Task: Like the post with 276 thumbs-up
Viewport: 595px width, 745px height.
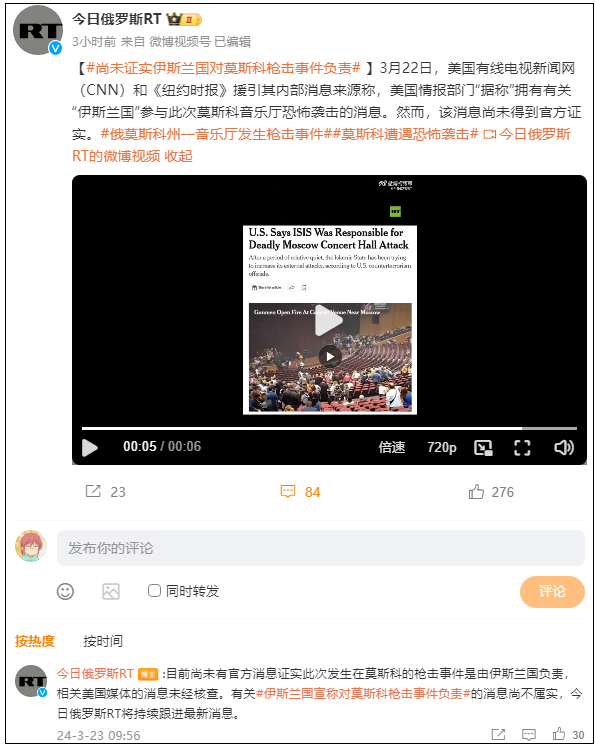Action: tap(476, 491)
